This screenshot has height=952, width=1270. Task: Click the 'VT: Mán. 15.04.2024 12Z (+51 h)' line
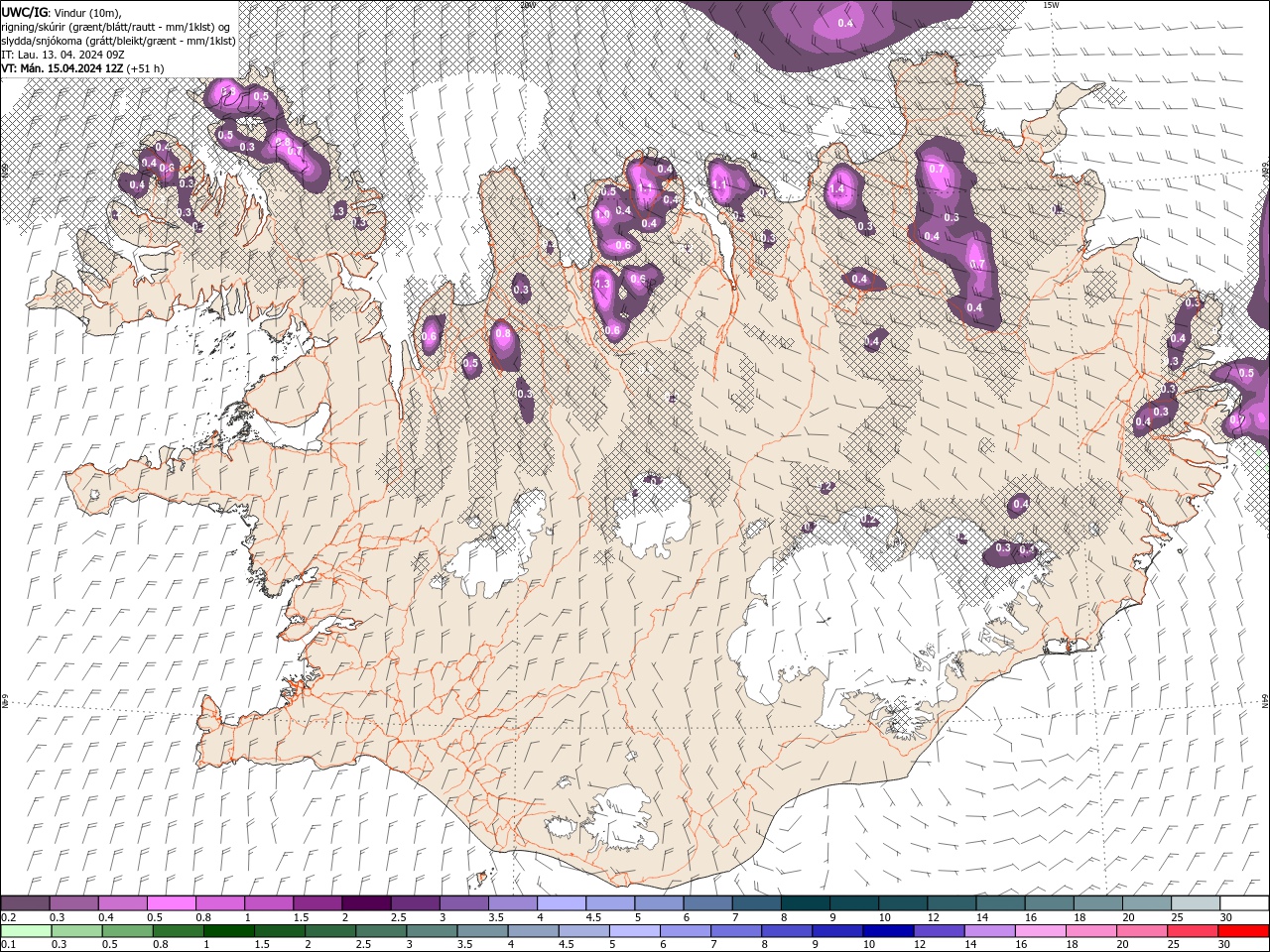click(82, 68)
